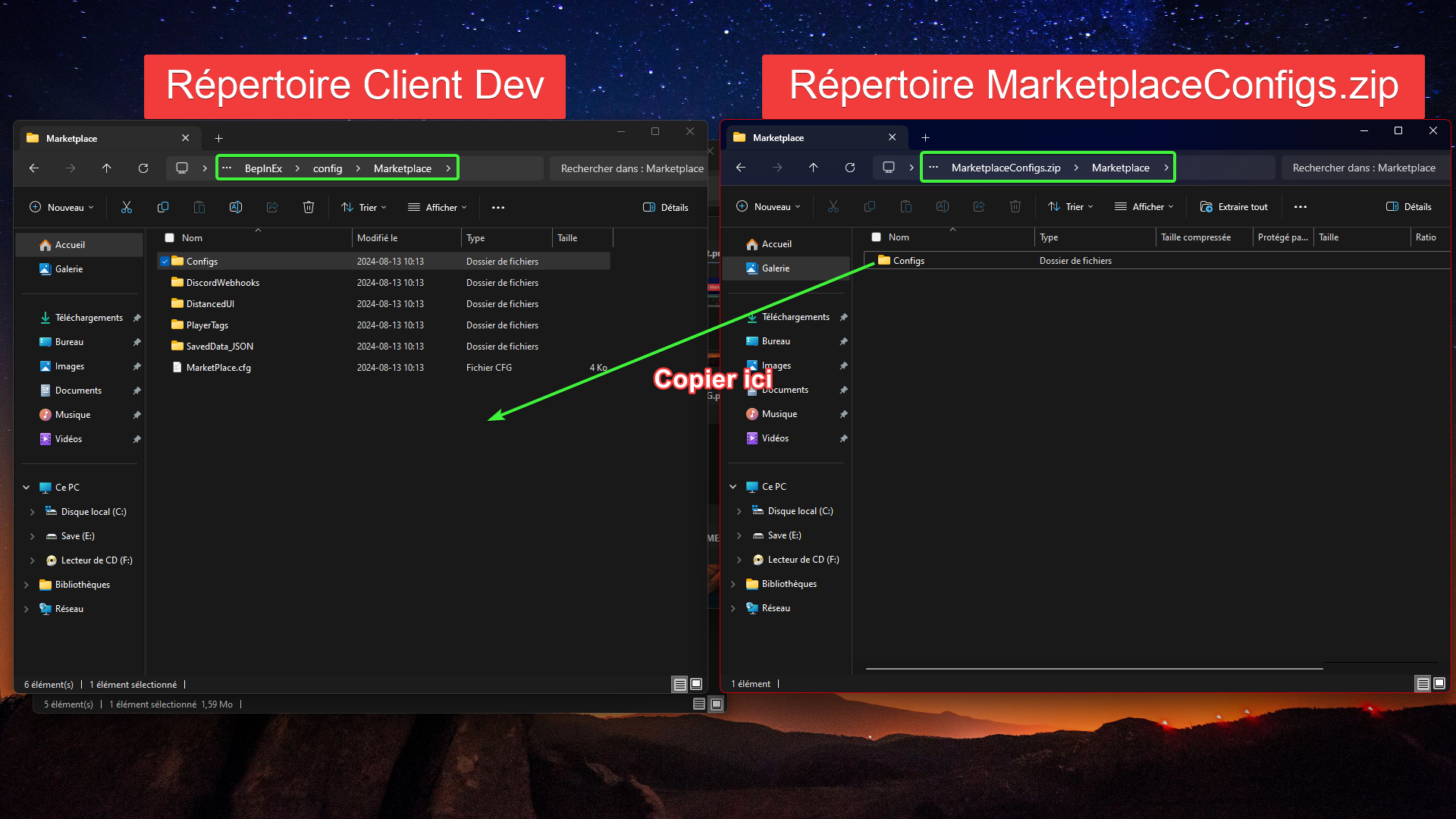1456x819 pixels.
Task: Open the Nouveau dropdown in left window
Action: tap(62, 207)
